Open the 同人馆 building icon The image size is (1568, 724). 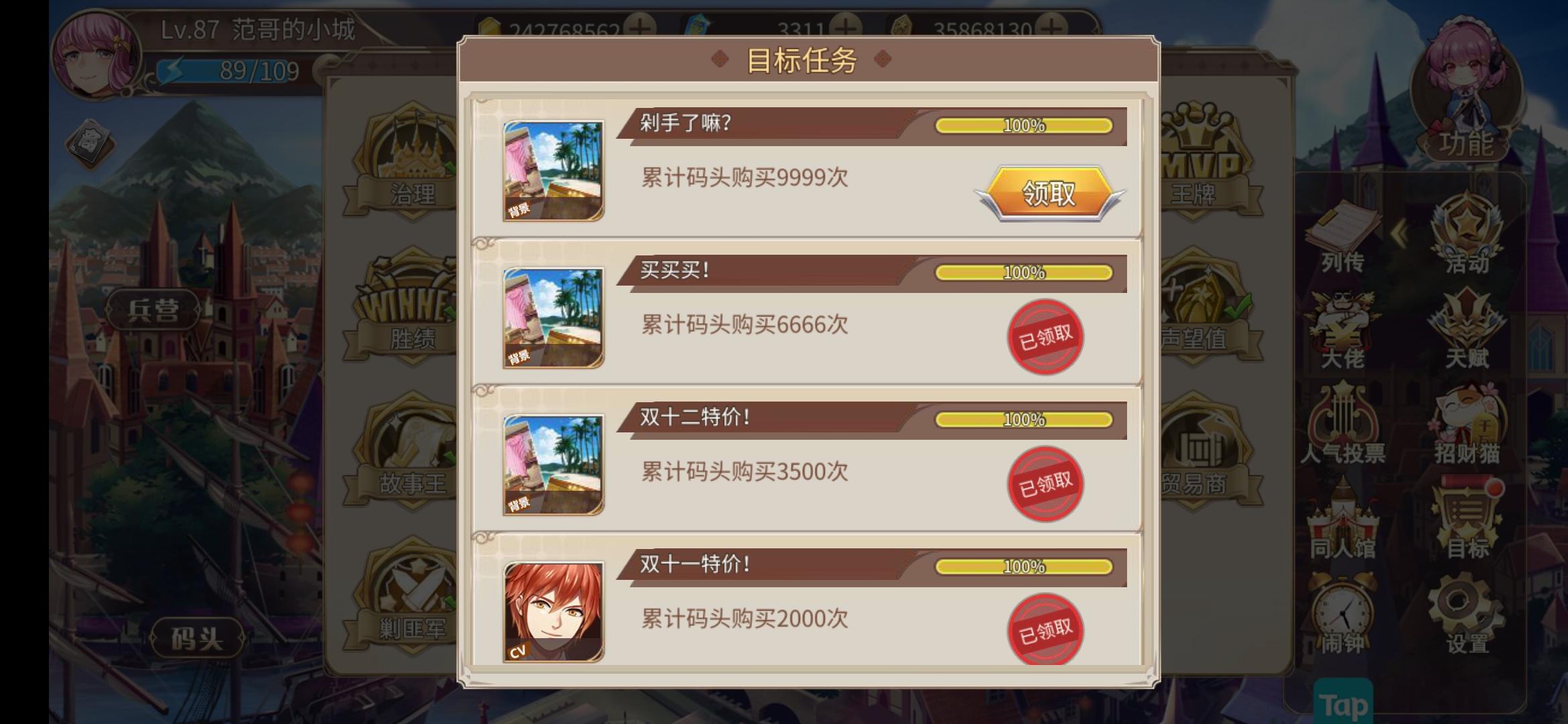(1343, 520)
